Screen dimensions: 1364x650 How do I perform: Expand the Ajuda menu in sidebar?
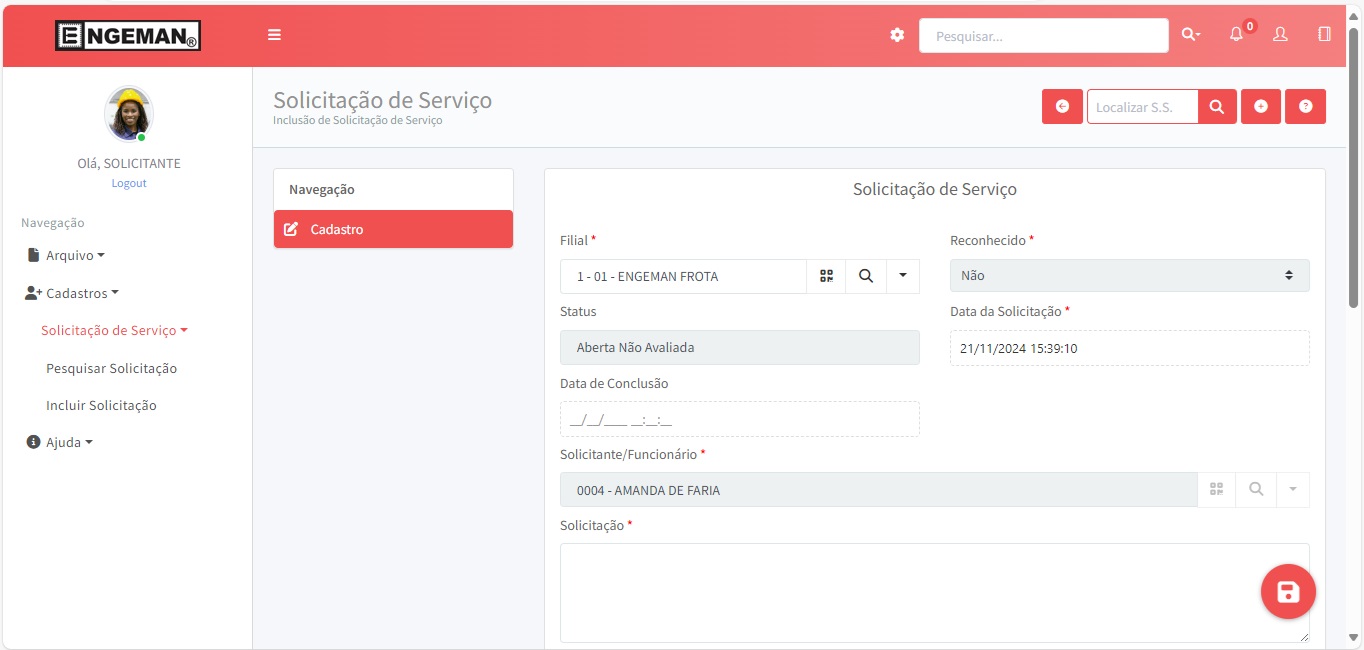[x=60, y=442]
